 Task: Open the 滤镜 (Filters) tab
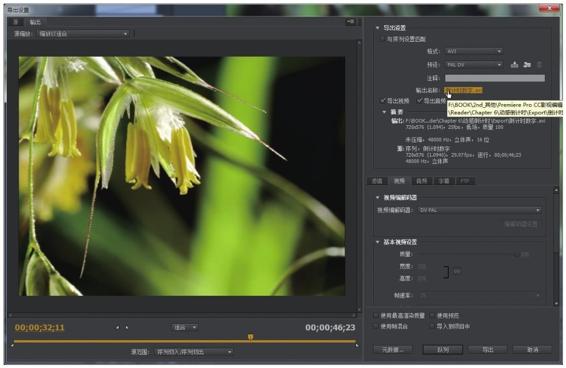coord(377,181)
